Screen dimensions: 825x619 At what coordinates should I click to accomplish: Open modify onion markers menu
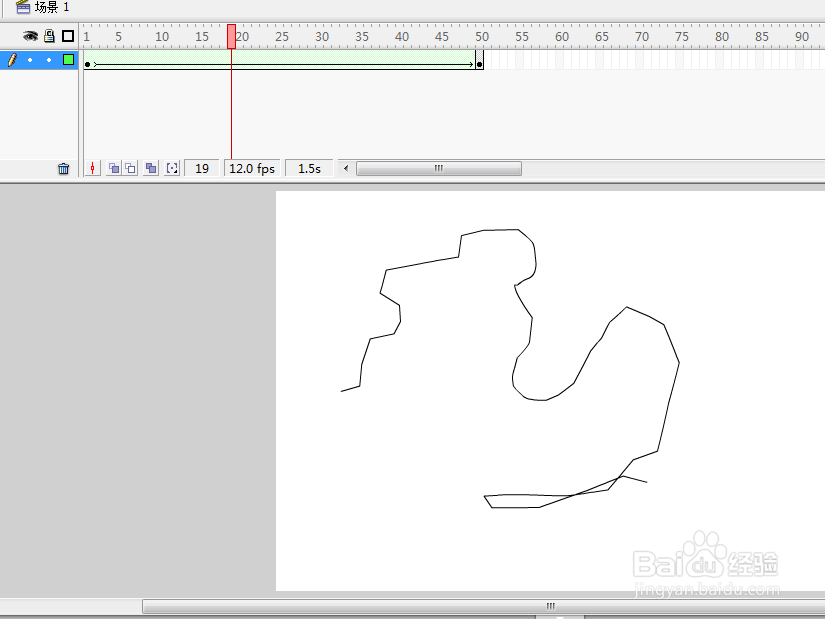tap(172, 168)
